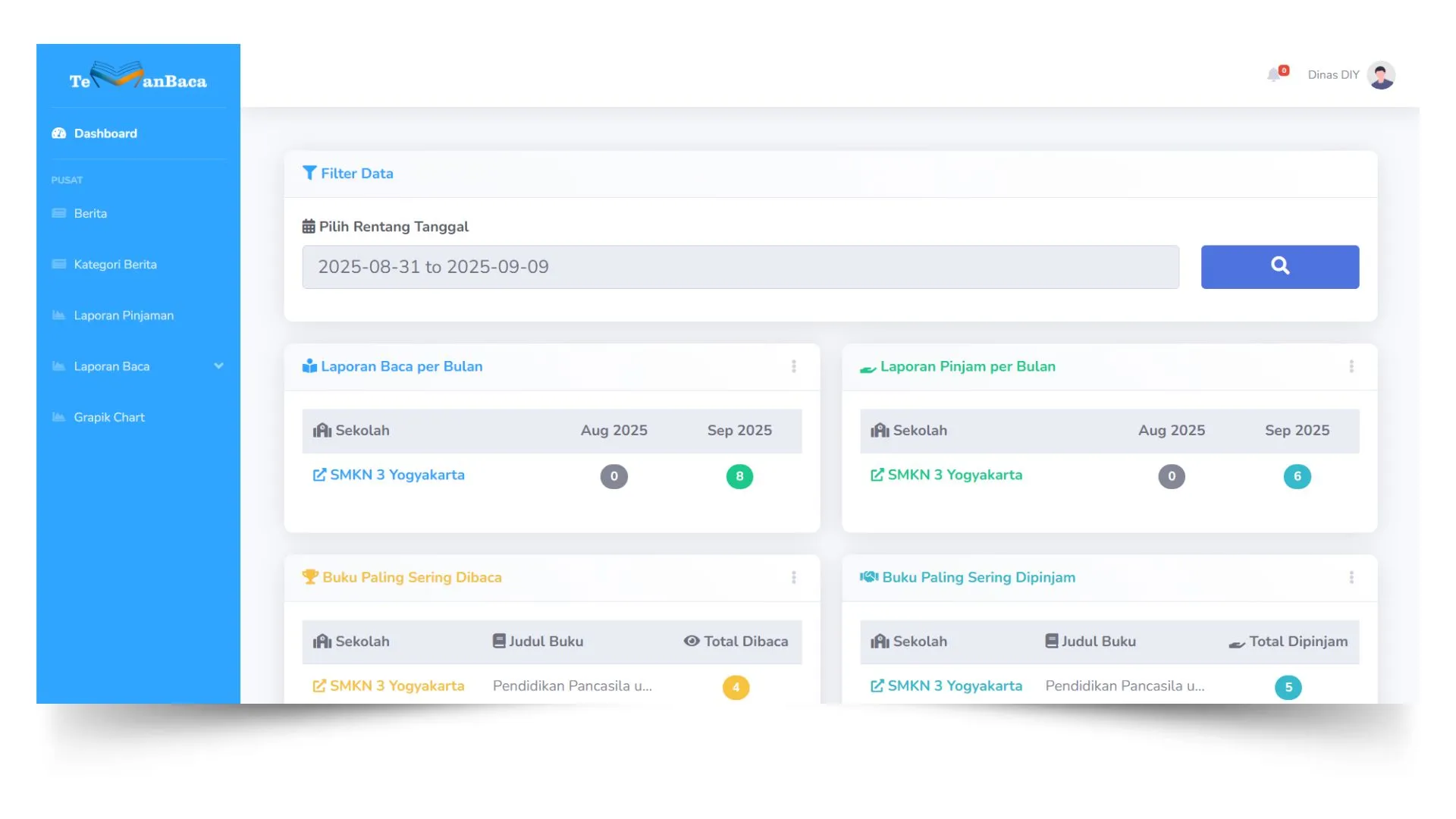Screen dimensions: 1456x819
Task: Open three-dot menu of Laporan Pinjam per Bulan
Action: point(1351,366)
